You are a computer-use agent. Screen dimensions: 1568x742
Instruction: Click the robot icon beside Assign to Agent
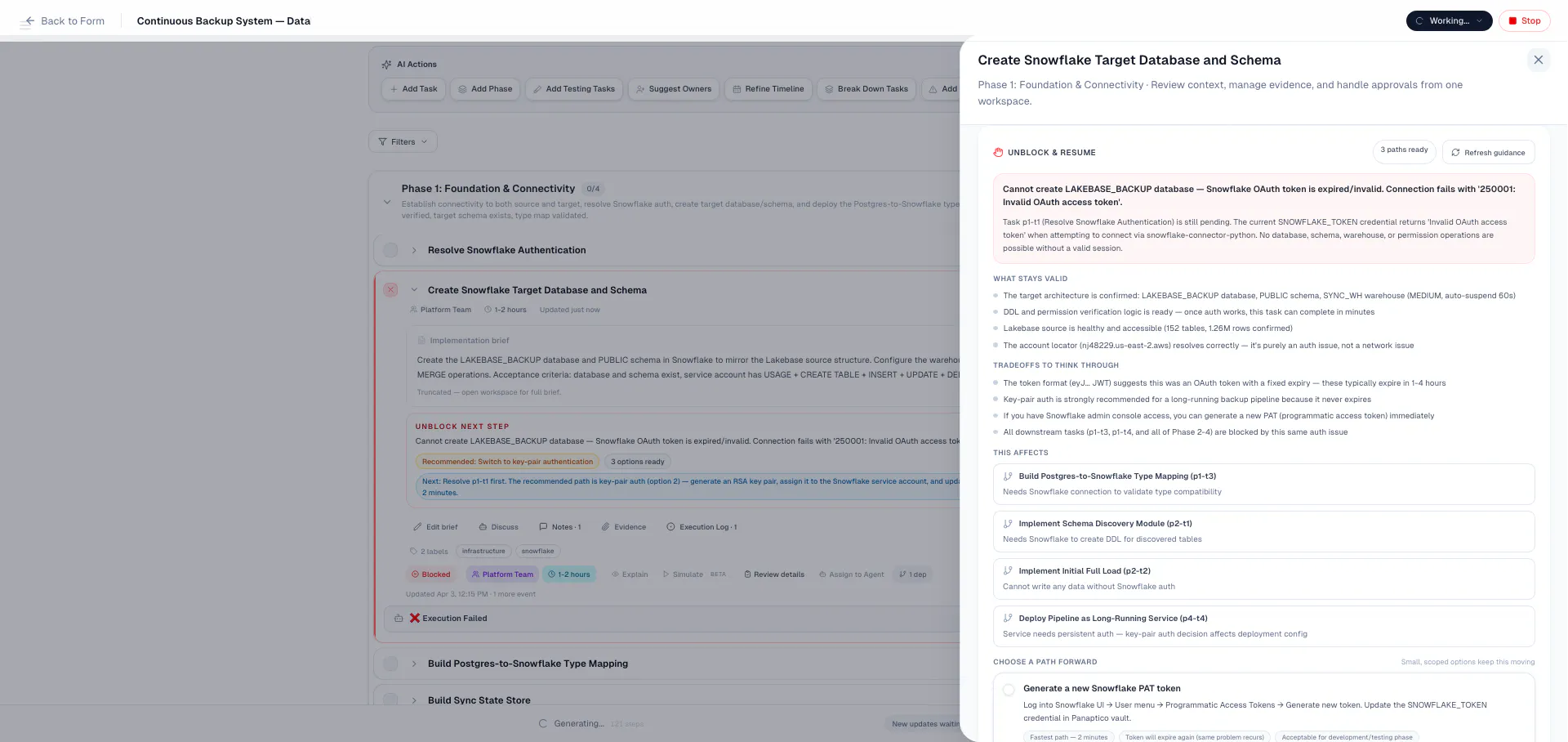pyautogui.click(x=822, y=574)
